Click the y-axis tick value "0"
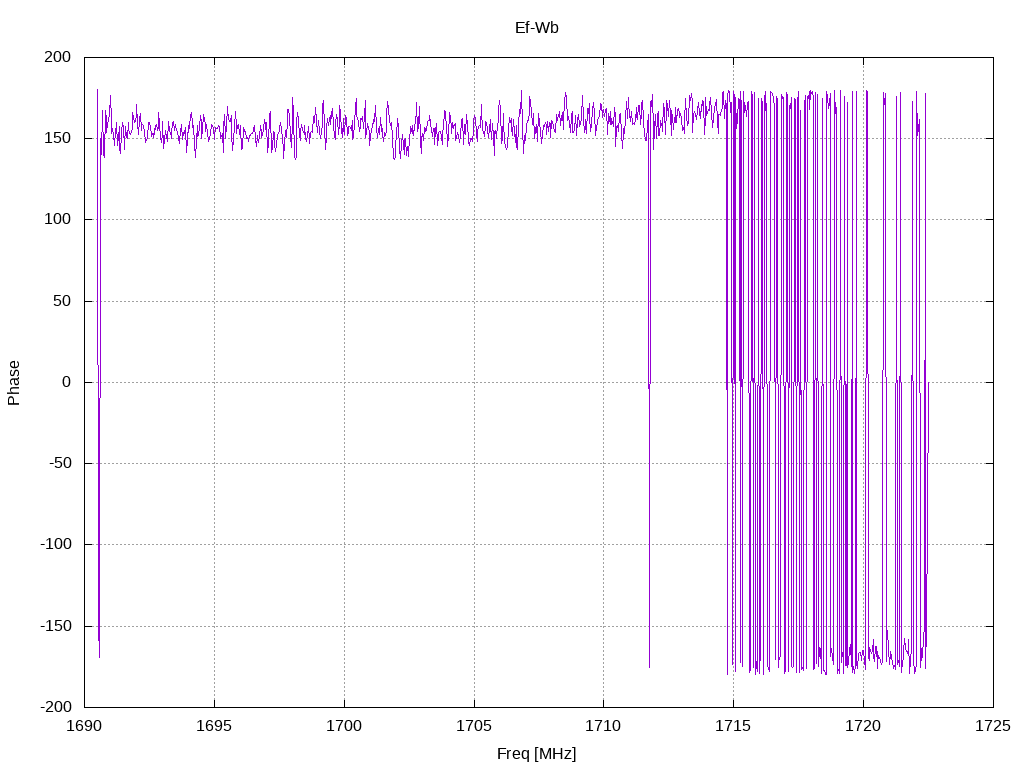1024x768 pixels. [67, 382]
